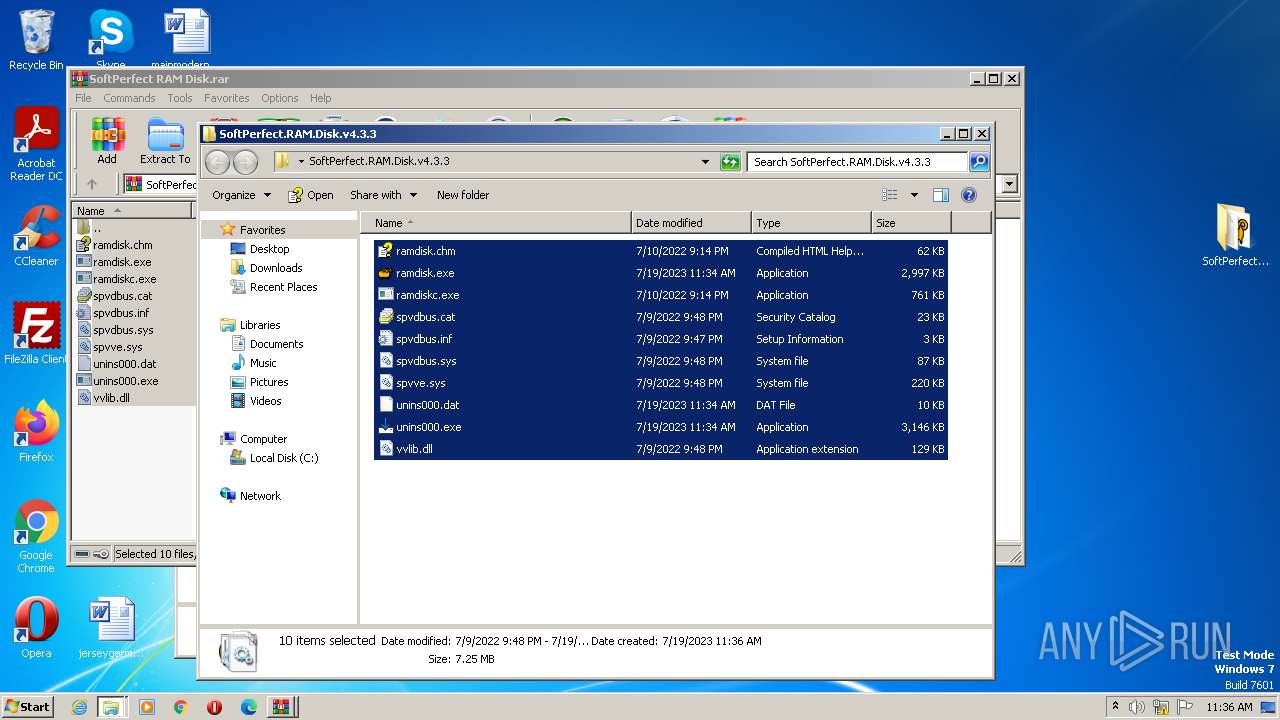Image resolution: width=1280 pixels, height=720 pixels.
Task: Click the Explorer Back navigation arrow
Action: tap(217, 161)
